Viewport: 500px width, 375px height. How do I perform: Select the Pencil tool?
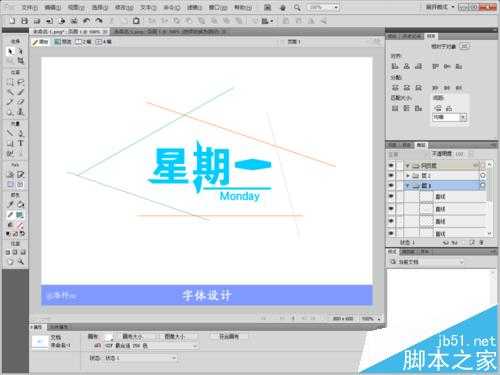coord(10,102)
